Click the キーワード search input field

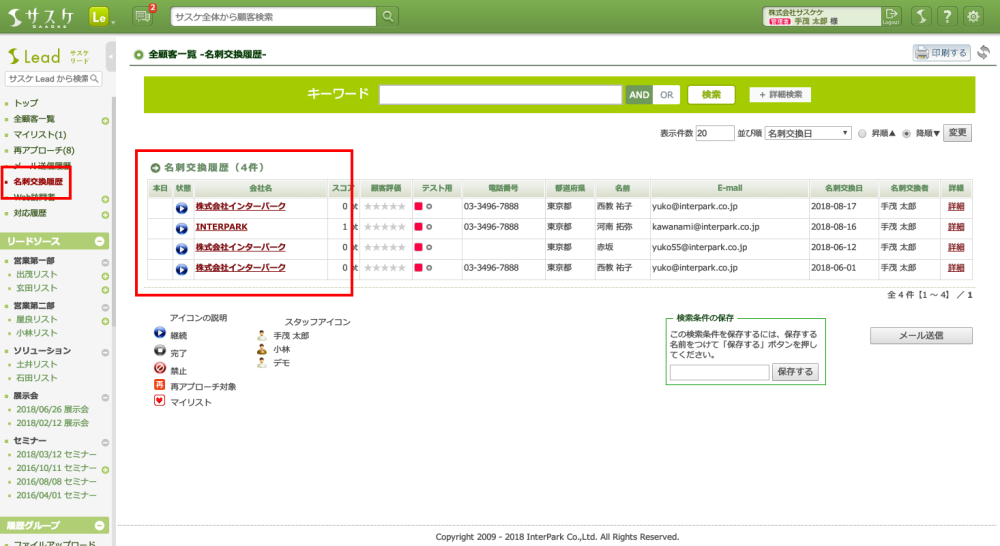coord(500,95)
